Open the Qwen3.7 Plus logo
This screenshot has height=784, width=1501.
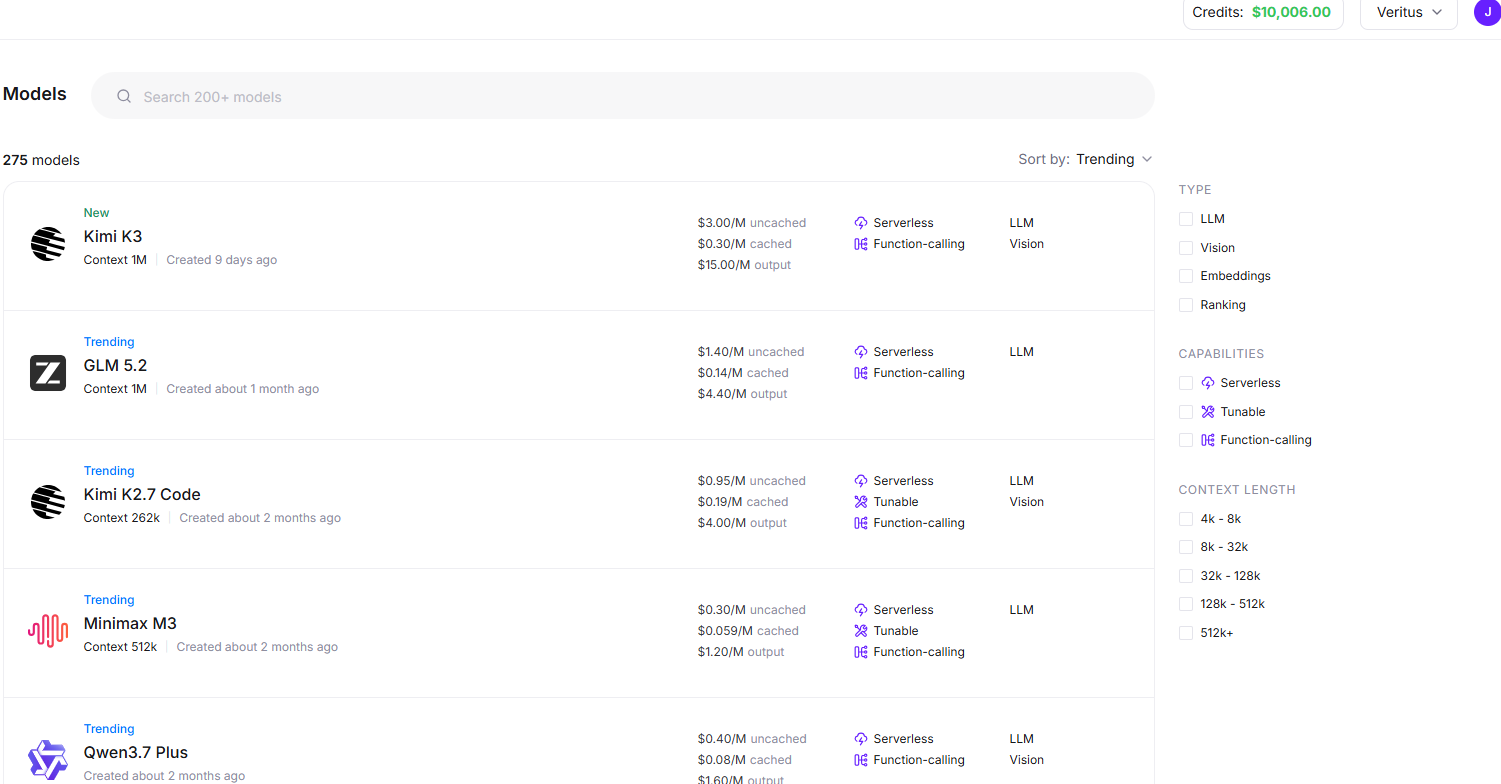(x=48, y=760)
